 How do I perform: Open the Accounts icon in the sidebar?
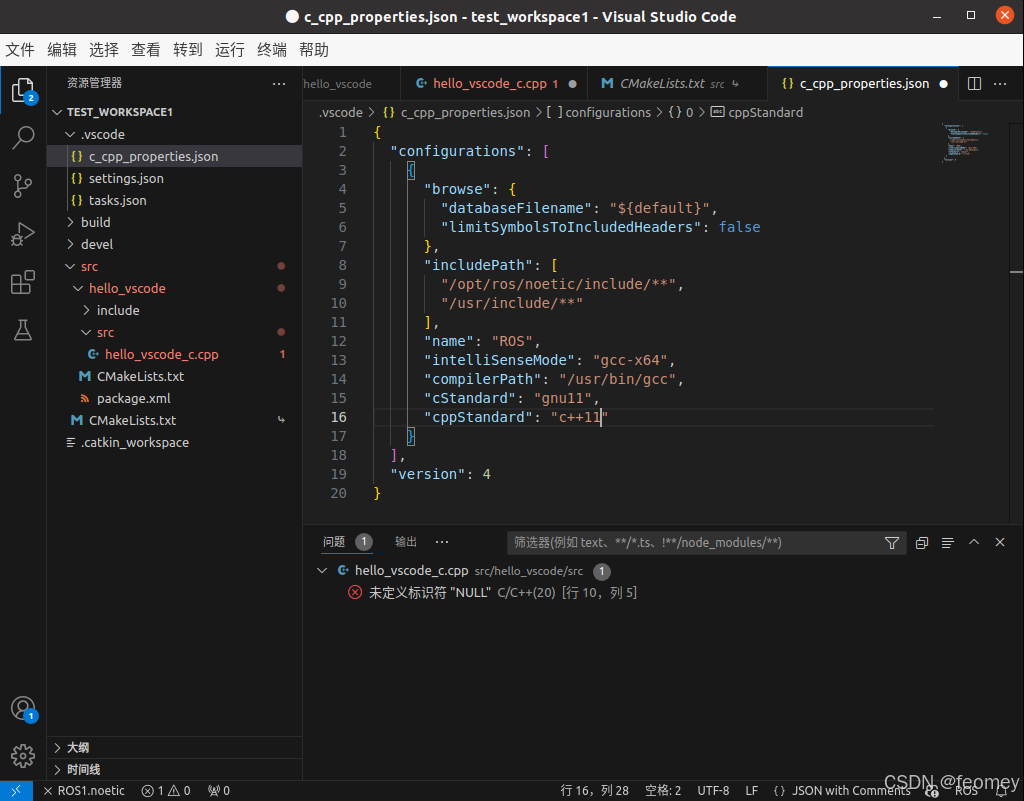23,709
